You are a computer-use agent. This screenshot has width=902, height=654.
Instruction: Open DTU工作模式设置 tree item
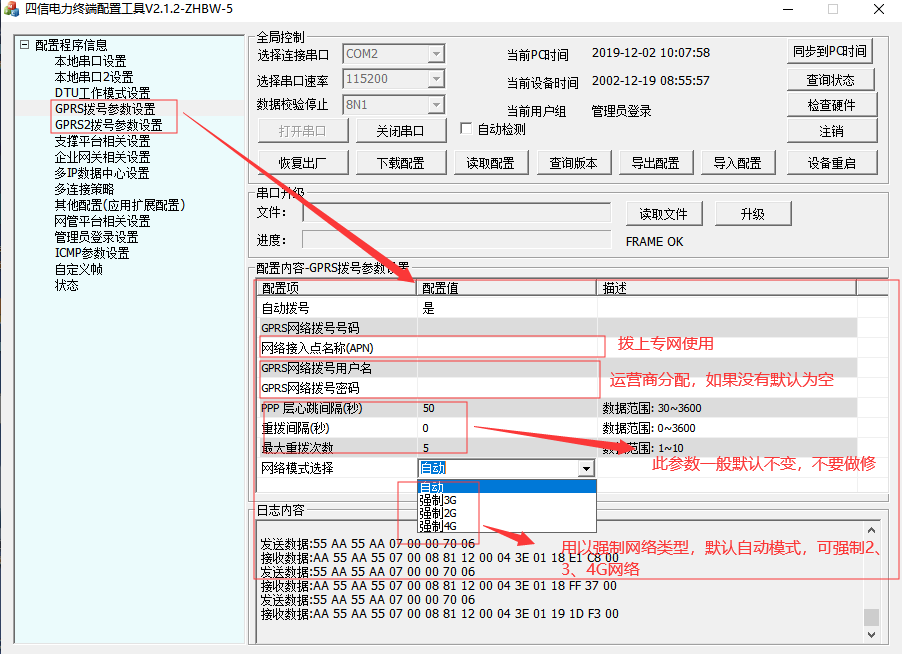click(x=102, y=93)
